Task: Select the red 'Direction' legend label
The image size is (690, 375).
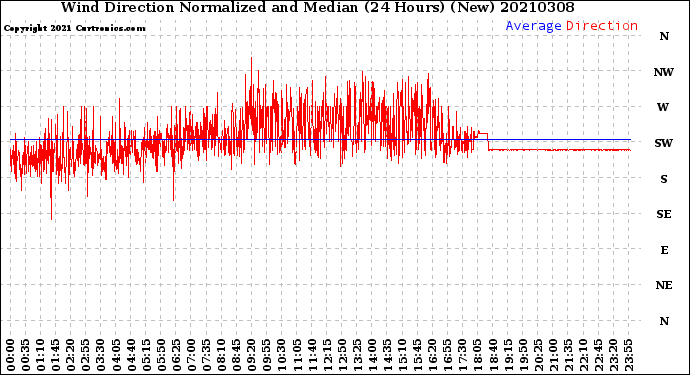Action: 602,26
